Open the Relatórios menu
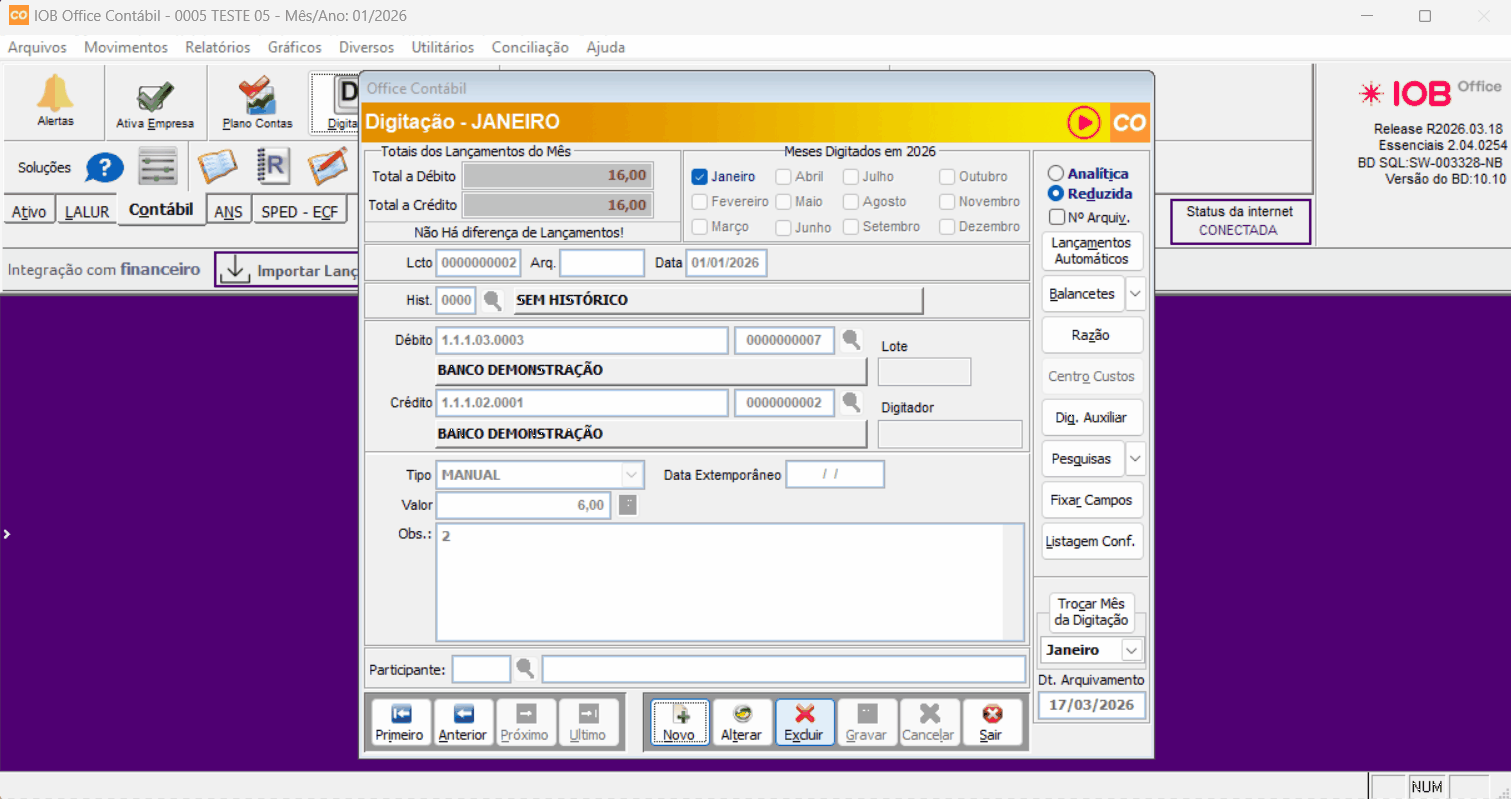This screenshot has height=799, width=1511. click(217, 47)
